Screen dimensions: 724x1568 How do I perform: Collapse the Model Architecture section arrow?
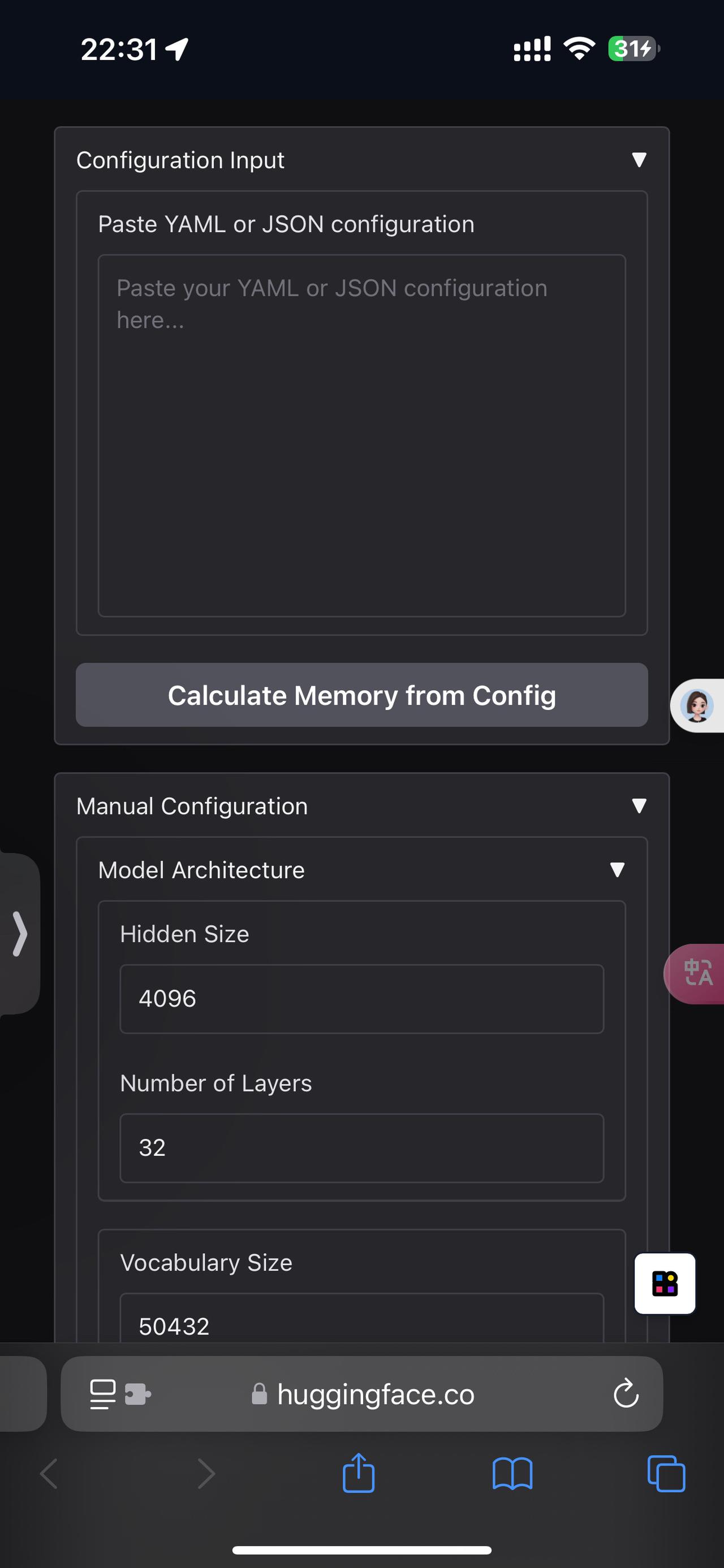pyautogui.click(x=617, y=870)
